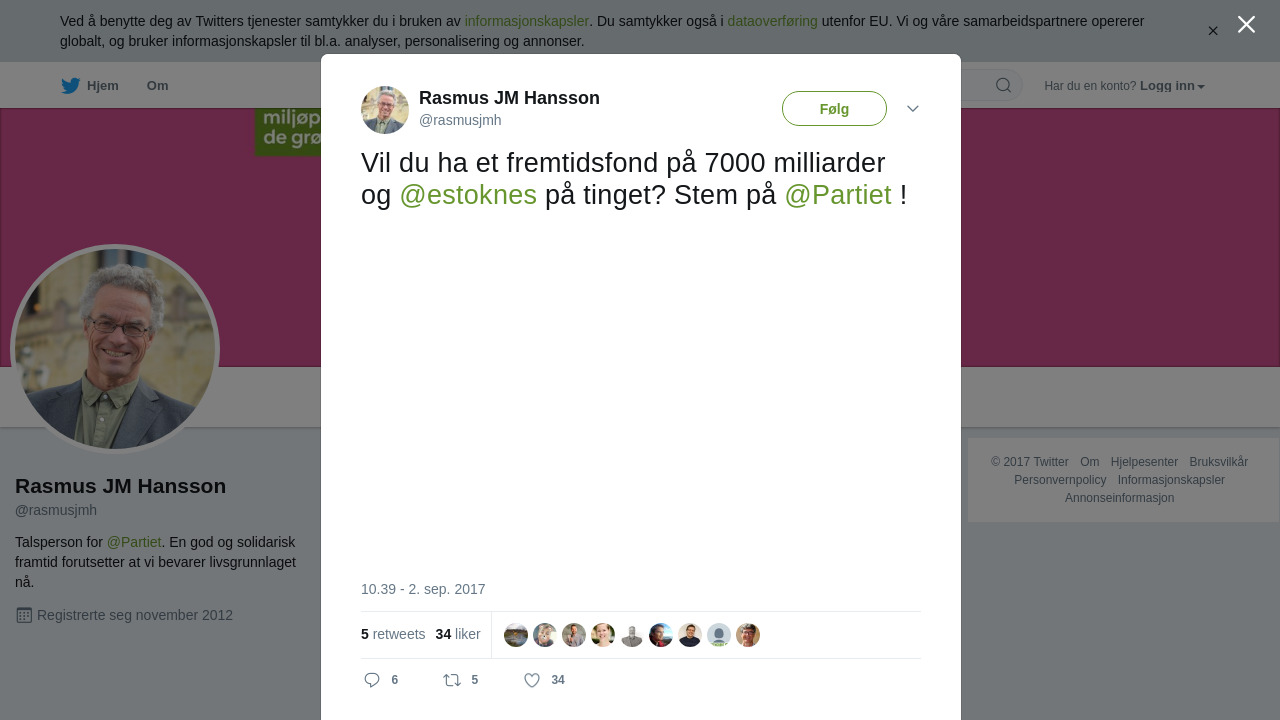Open the informasjonskapsler link in banner

pyautogui.click(x=526, y=21)
